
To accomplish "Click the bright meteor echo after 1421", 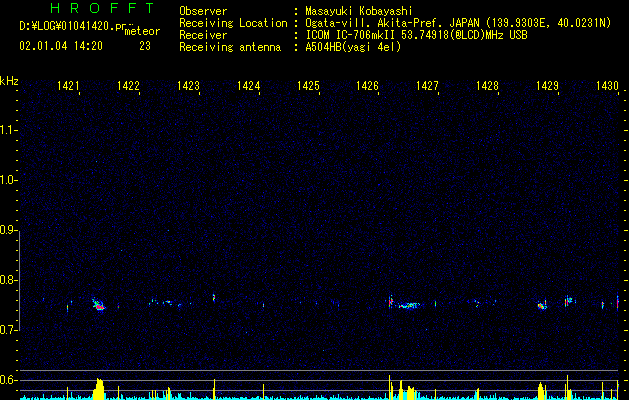I will tap(99, 305).
